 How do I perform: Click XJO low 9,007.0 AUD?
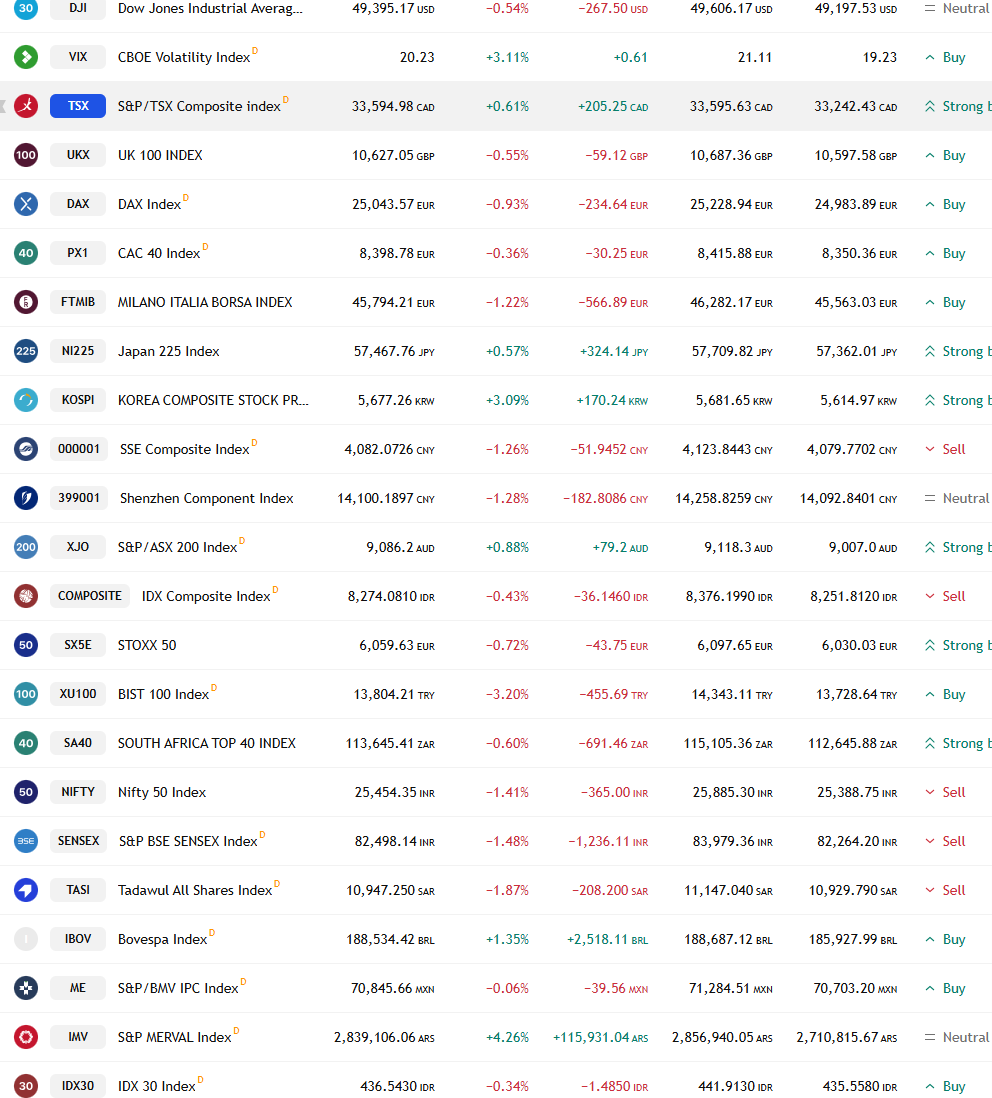point(863,548)
